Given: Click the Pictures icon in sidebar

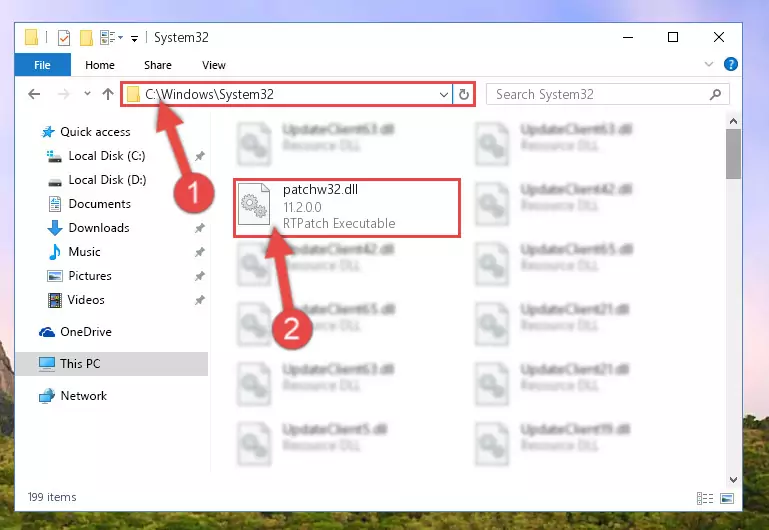Looking at the screenshot, I should coord(54,276).
